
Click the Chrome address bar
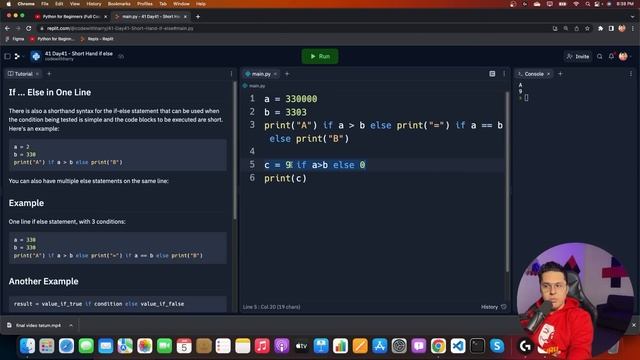click(294, 28)
